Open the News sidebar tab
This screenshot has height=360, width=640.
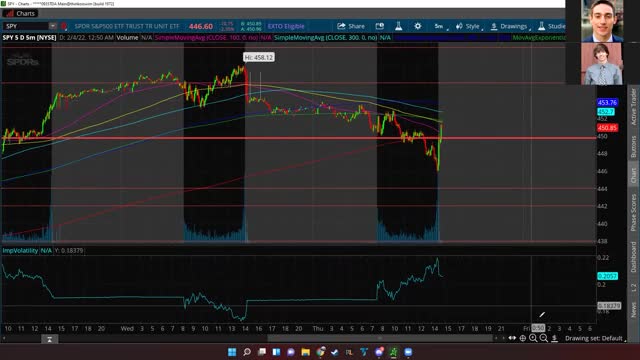[x=633, y=309]
